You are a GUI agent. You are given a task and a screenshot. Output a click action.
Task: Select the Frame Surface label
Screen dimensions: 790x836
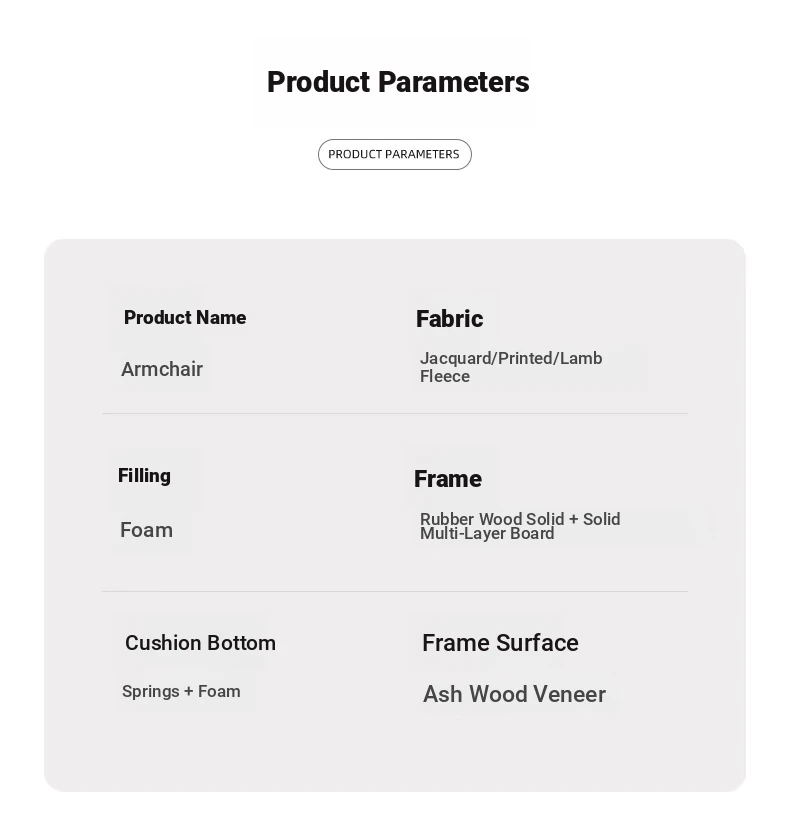[500, 643]
